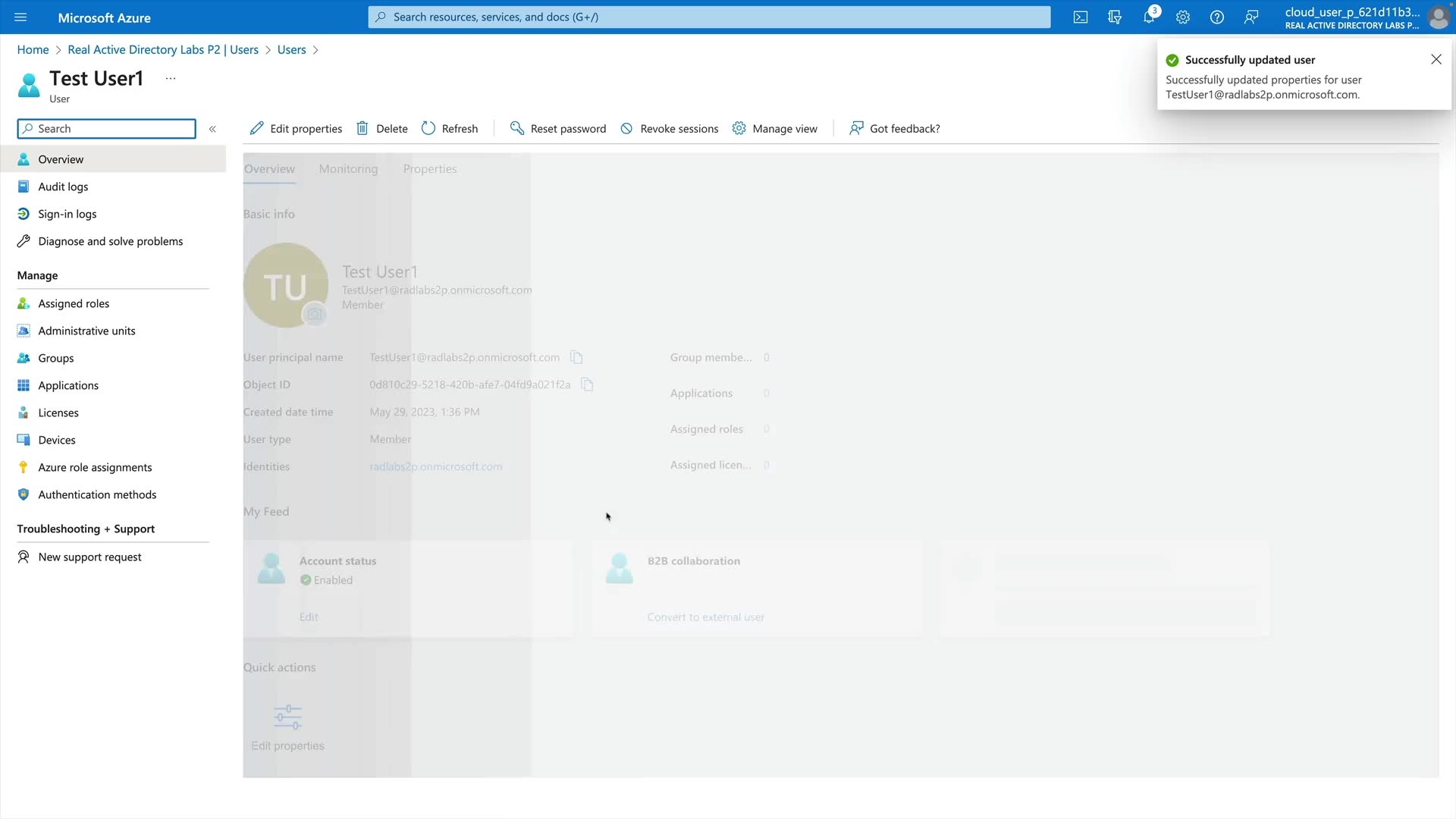This screenshot has width=1456, height=819.
Task: Open Sign-in logs in sidebar
Action: 67,214
